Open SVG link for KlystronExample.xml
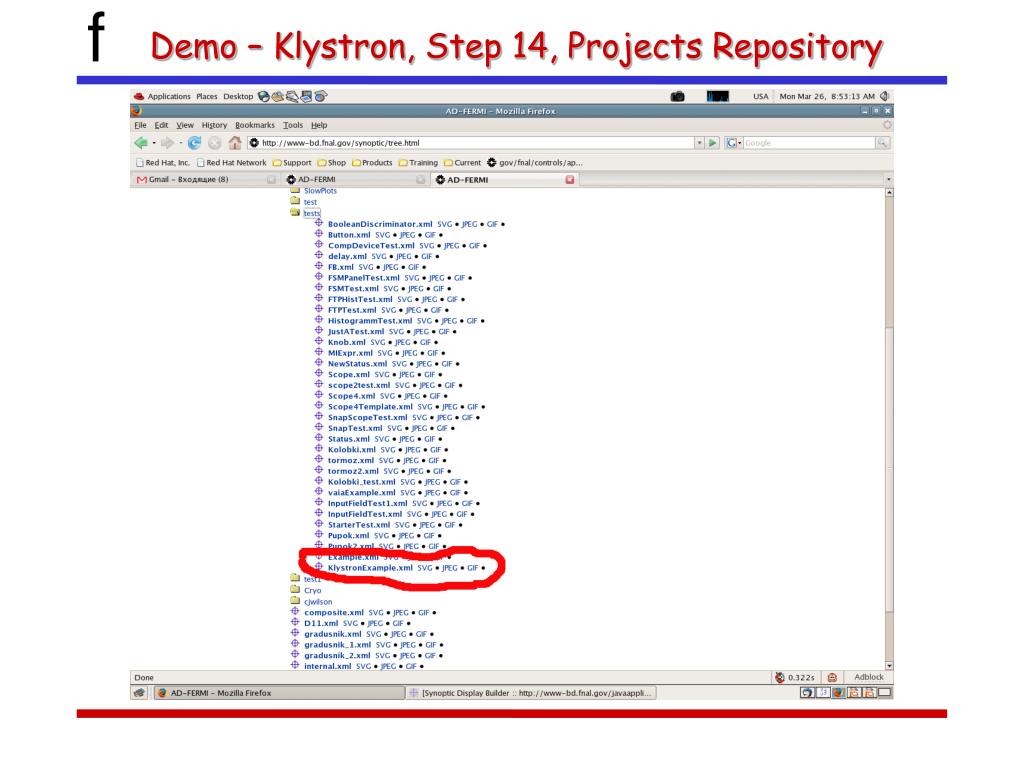Screen dimensions: 1024x768 click(425, 568)
